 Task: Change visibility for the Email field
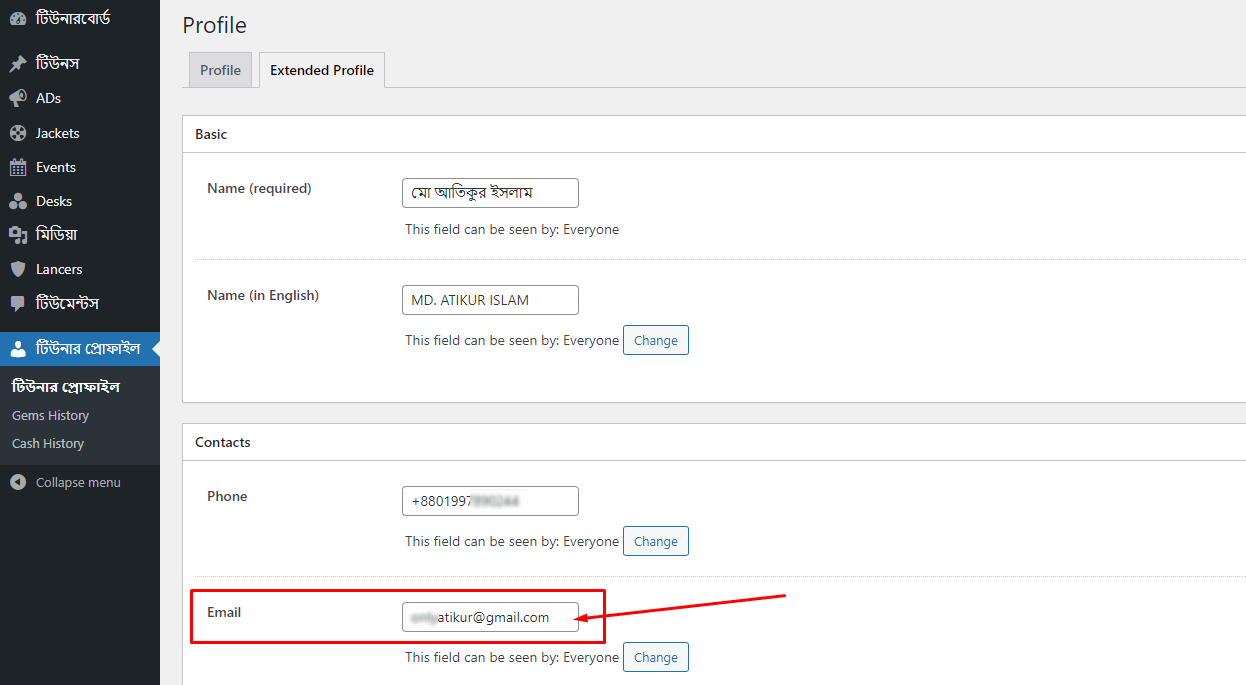point(656,657)
